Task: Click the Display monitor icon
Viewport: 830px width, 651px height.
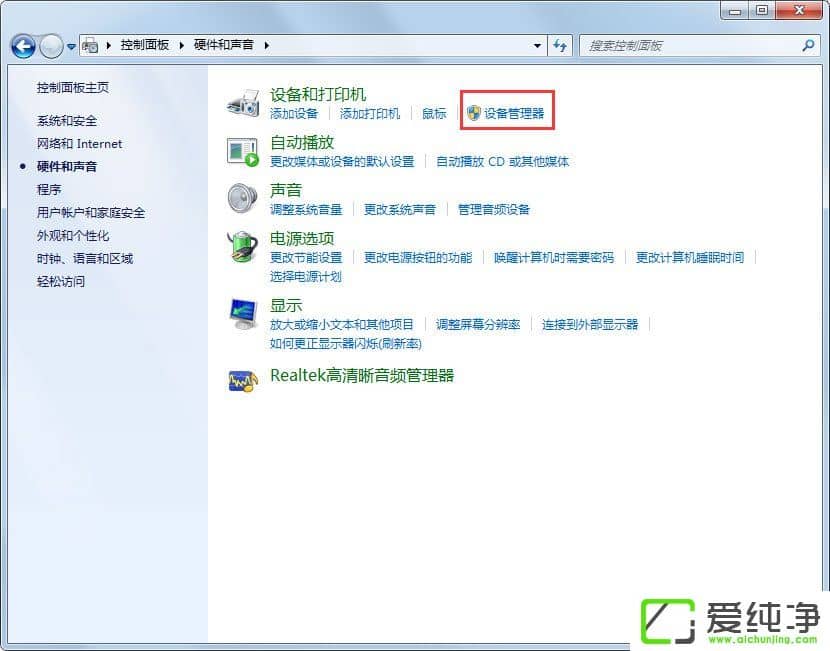Action: (243, 313)
